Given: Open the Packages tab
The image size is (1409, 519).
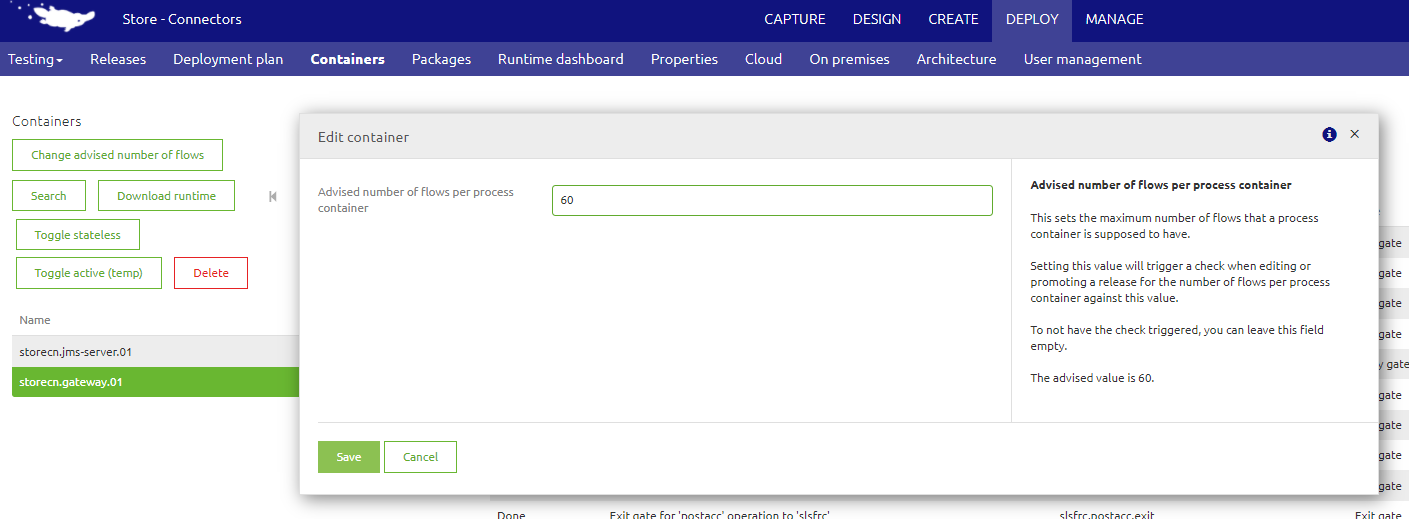Looking at the screenshot, I should (441, 59).
